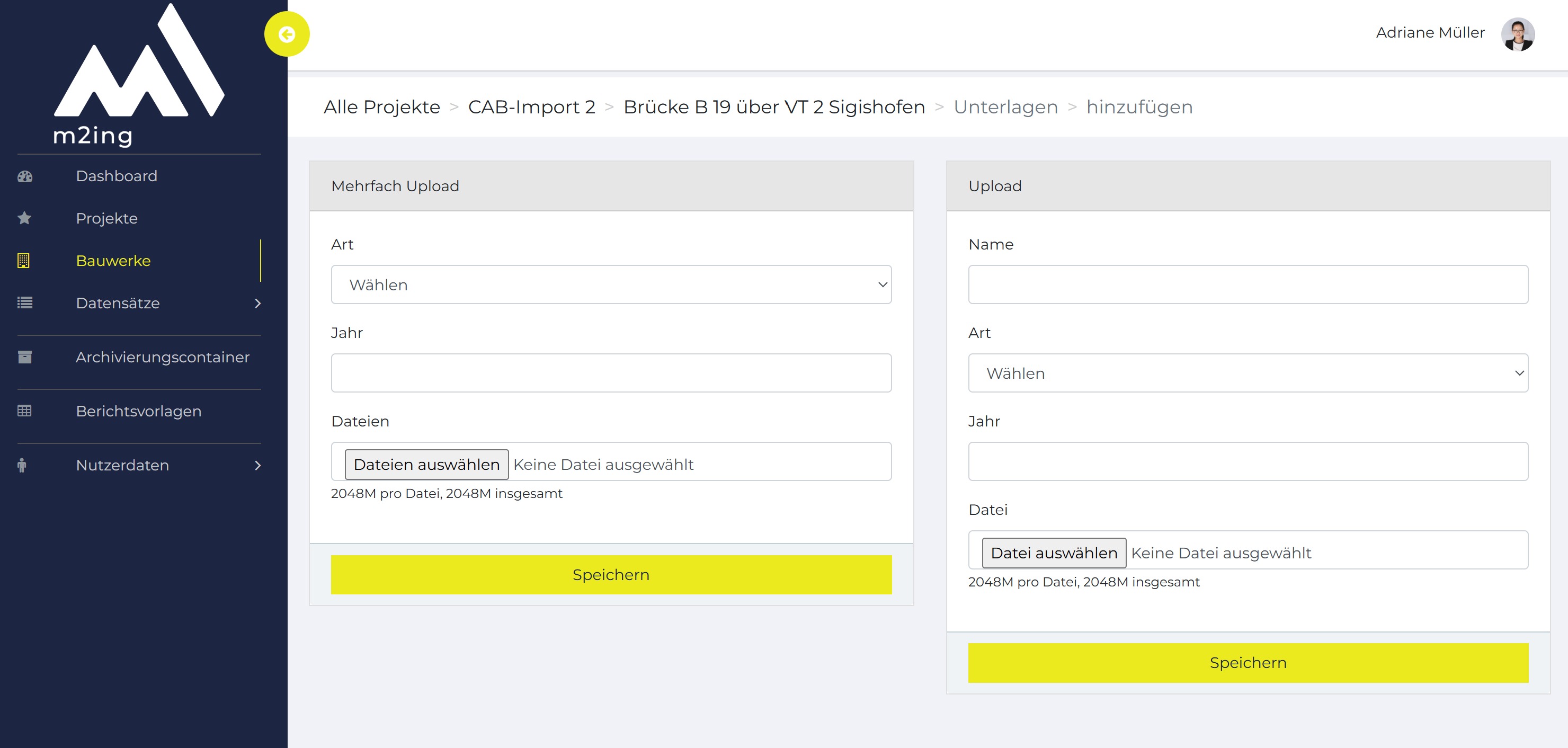Expand Nutzerdaten submenu chevron
This screenshot has height=748, width=1568.
point(257,466)
